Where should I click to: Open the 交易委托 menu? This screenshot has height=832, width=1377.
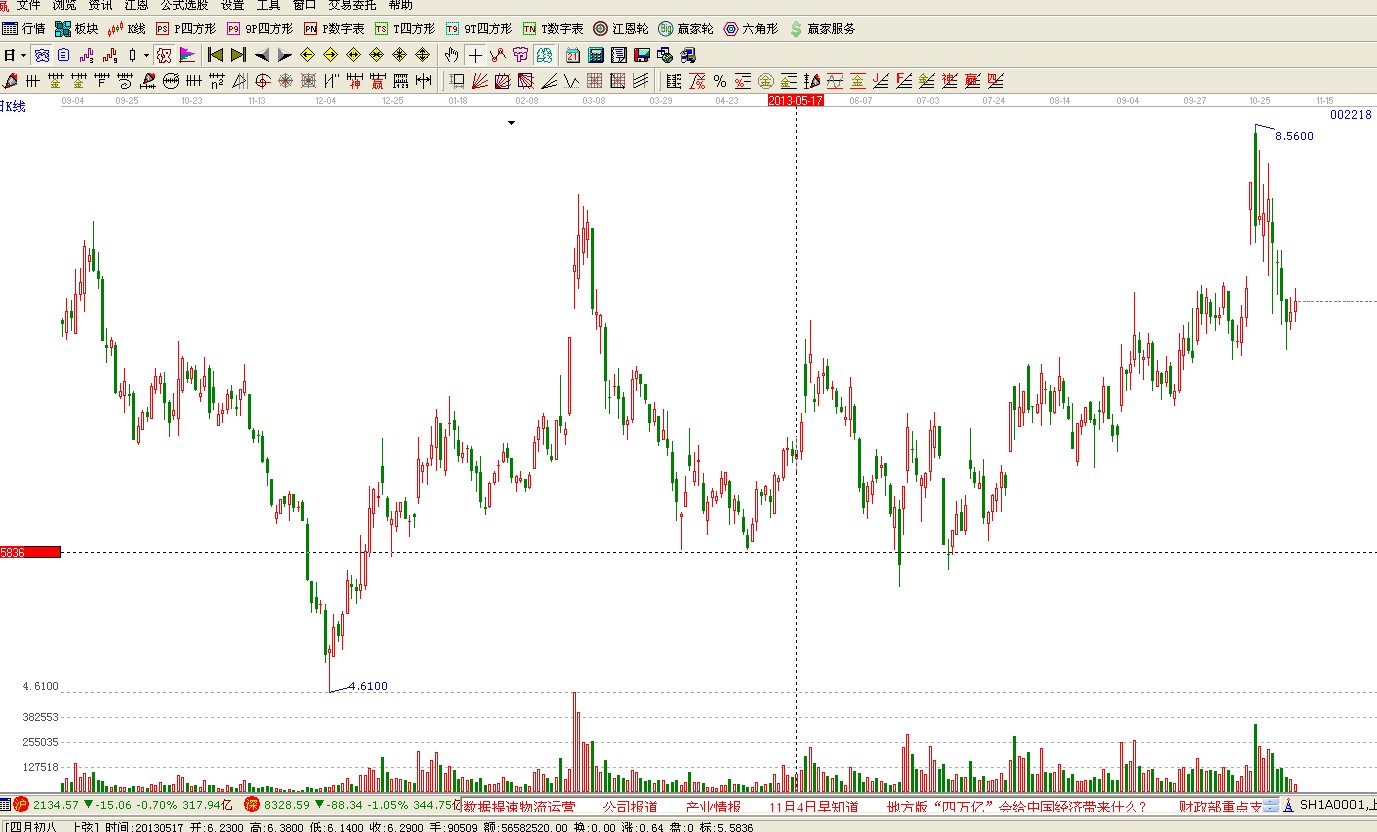352,5
